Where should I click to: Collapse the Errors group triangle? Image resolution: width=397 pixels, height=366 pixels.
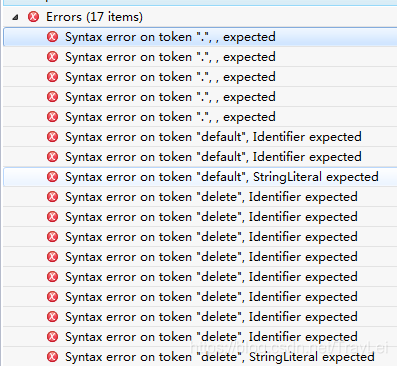(15, 17)
